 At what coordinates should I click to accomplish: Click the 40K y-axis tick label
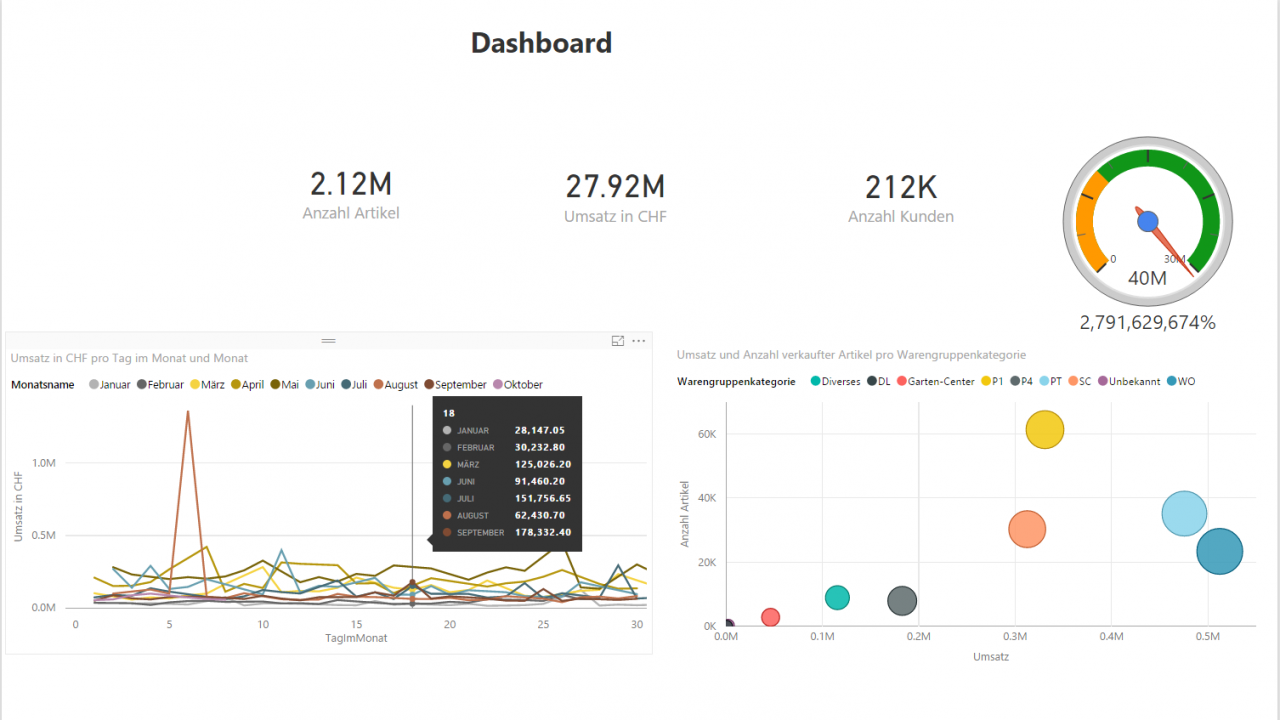(x=705, y=498)
